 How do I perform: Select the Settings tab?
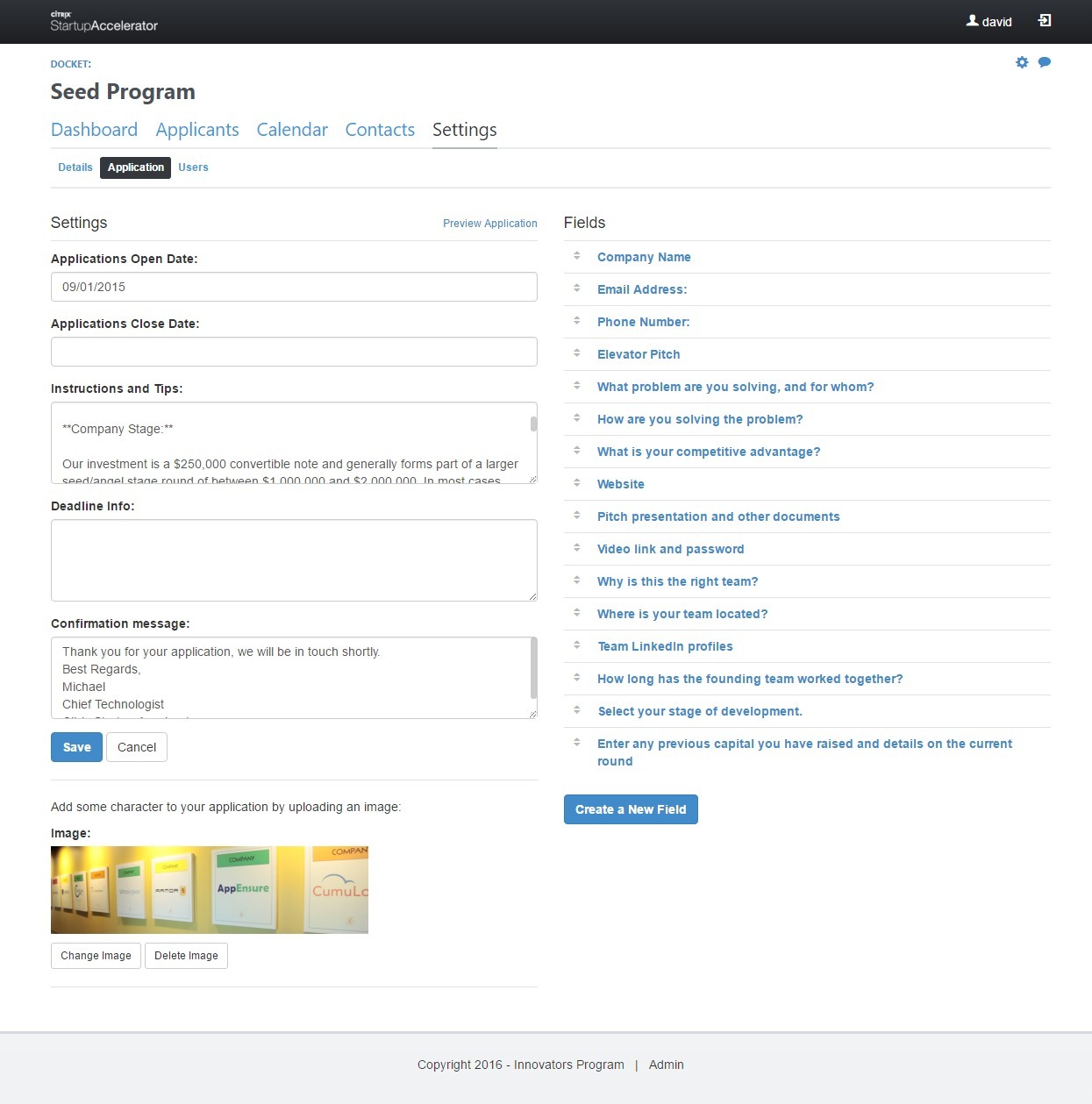tap(465, 130)
